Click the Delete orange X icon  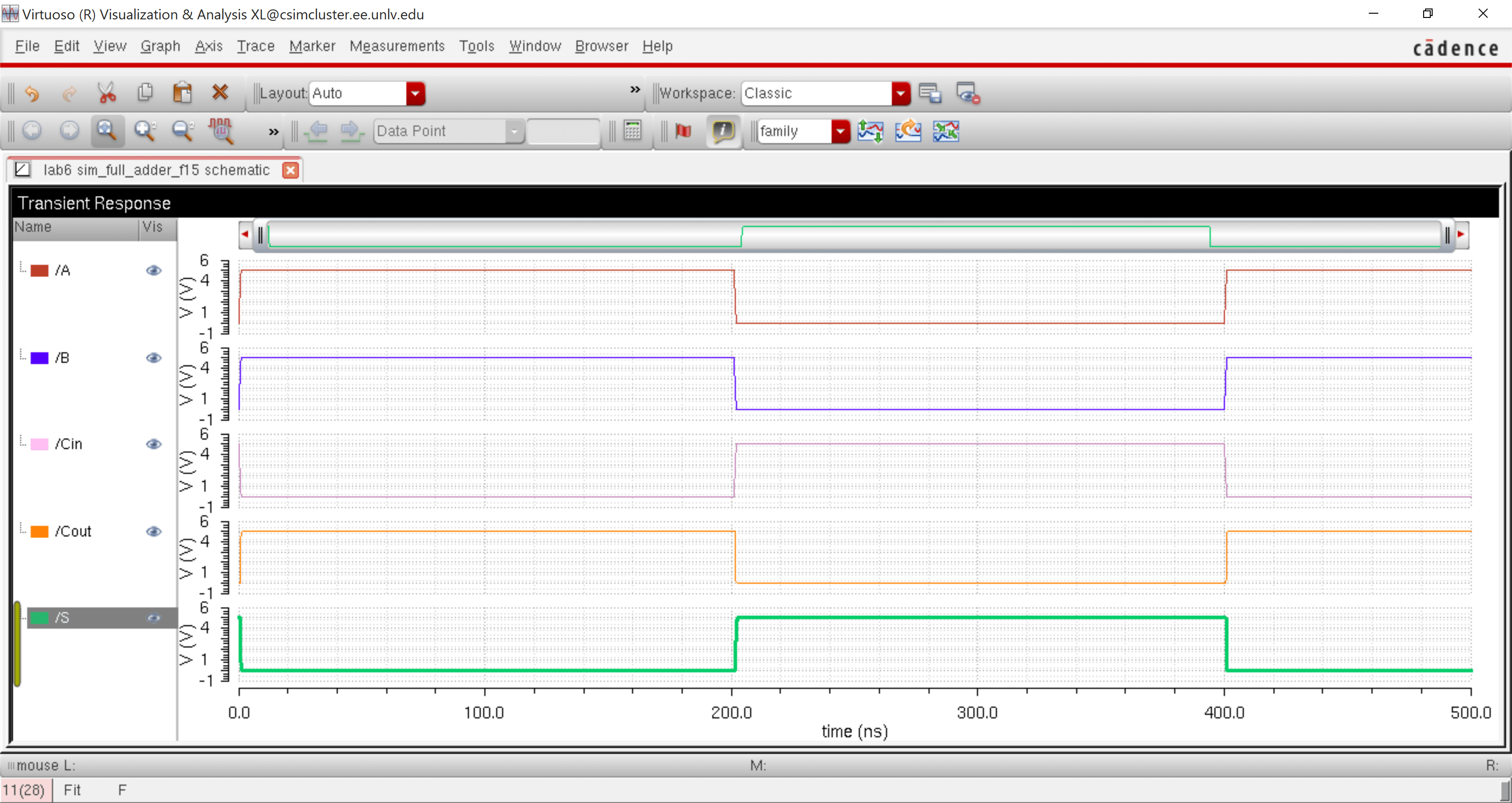point(220,92)
